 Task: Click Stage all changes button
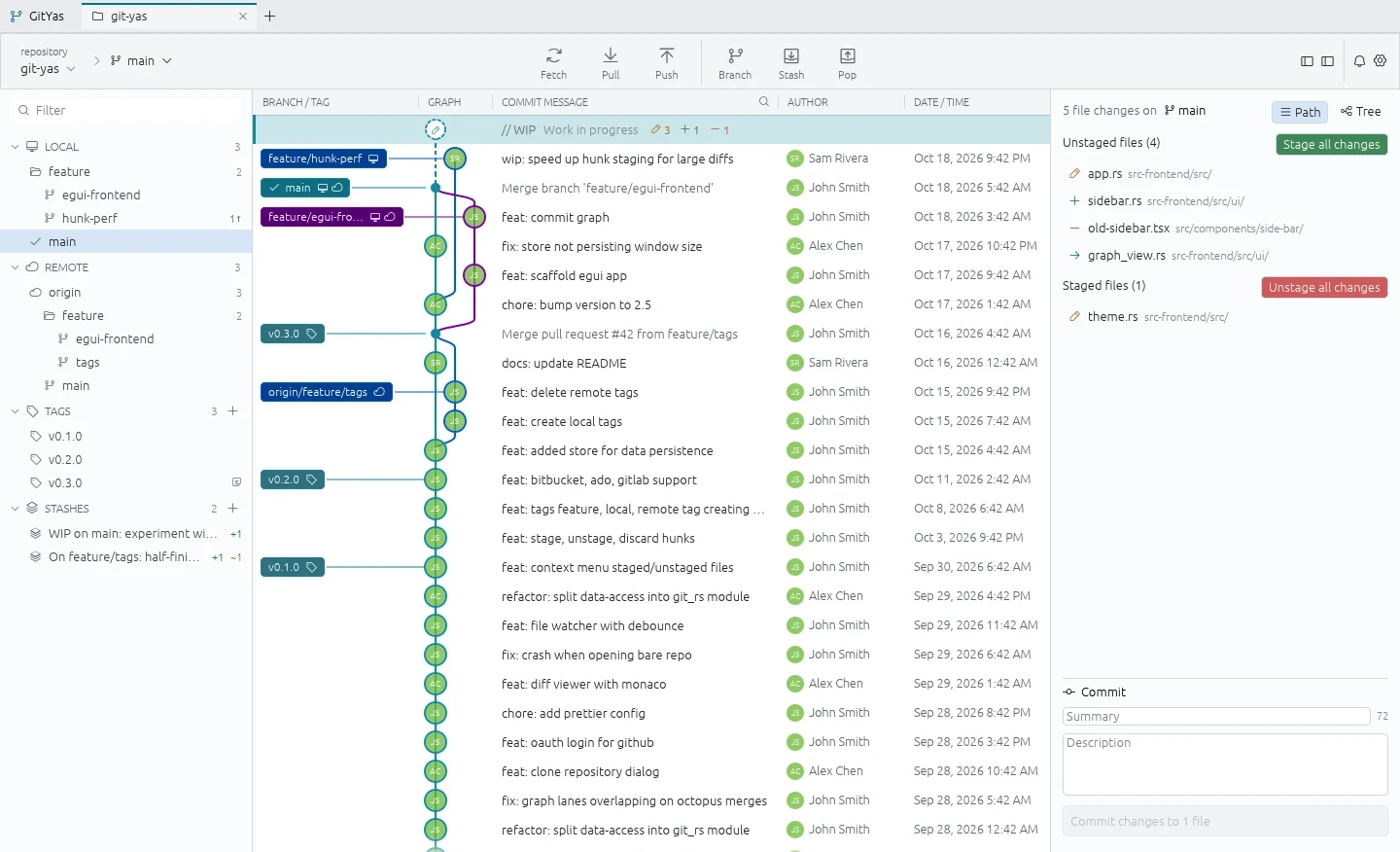point(1331,144)
